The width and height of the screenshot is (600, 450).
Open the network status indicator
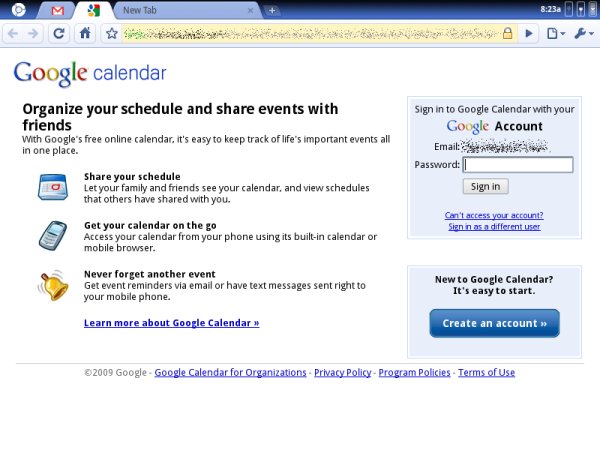pyautogui.click(x=581, y=9)
